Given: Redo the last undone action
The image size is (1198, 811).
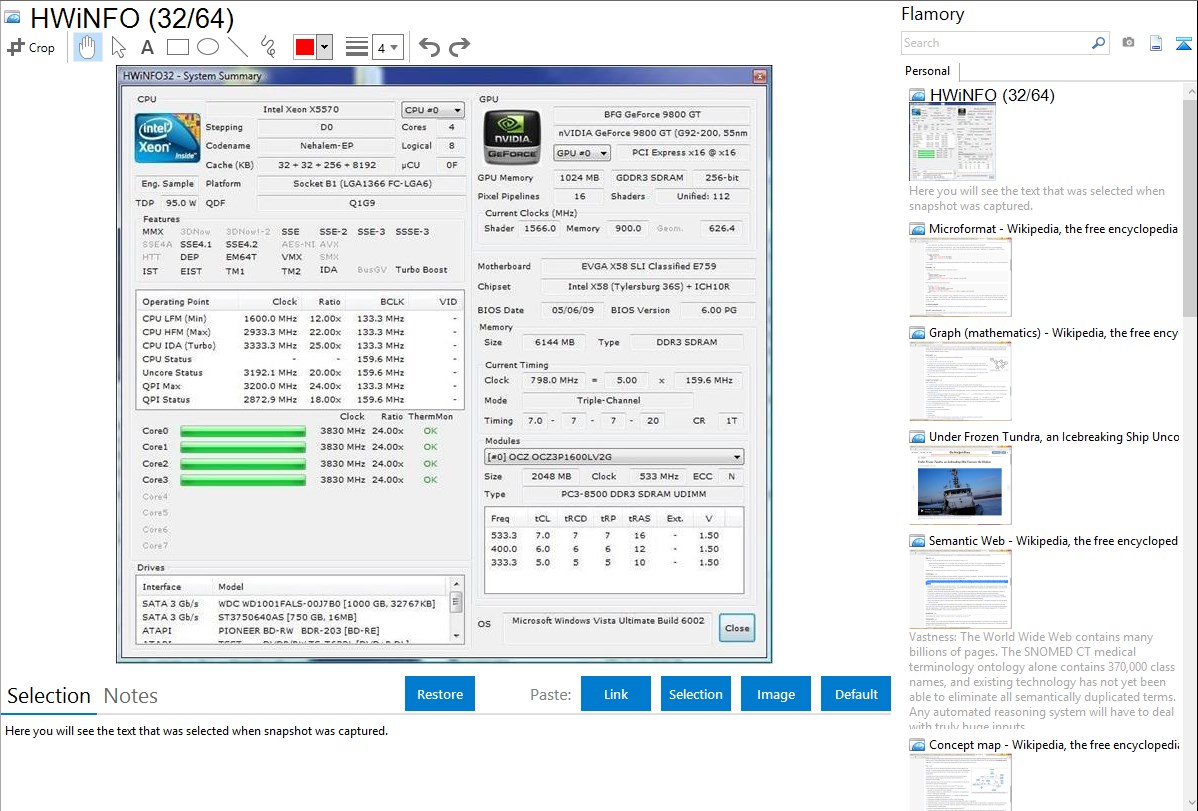Looking at the screenshot, I should coord(459,47).
